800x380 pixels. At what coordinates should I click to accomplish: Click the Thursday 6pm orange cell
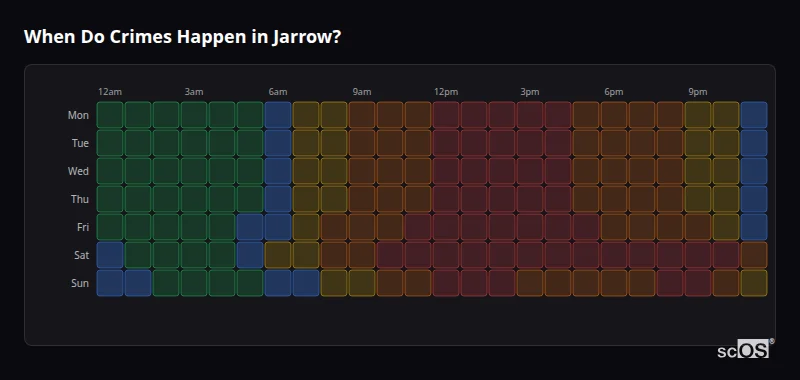pos(614,199)
